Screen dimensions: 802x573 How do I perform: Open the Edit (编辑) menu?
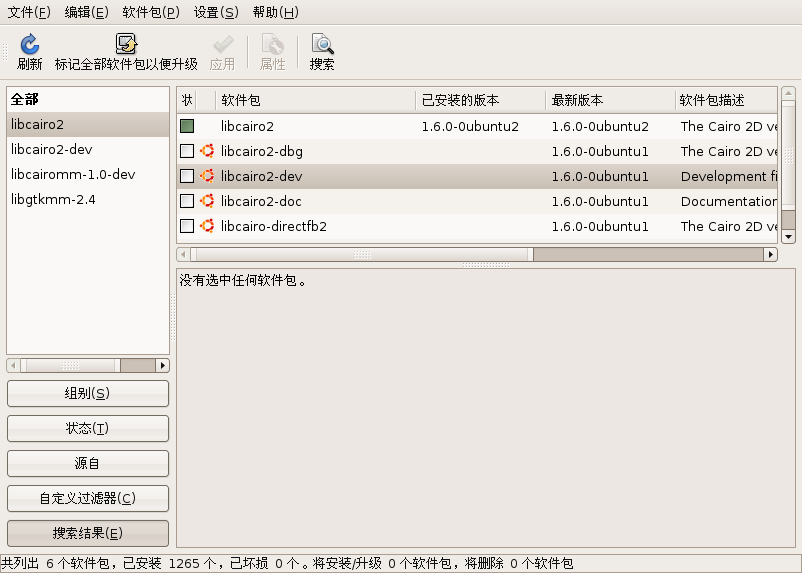point(86,12)
